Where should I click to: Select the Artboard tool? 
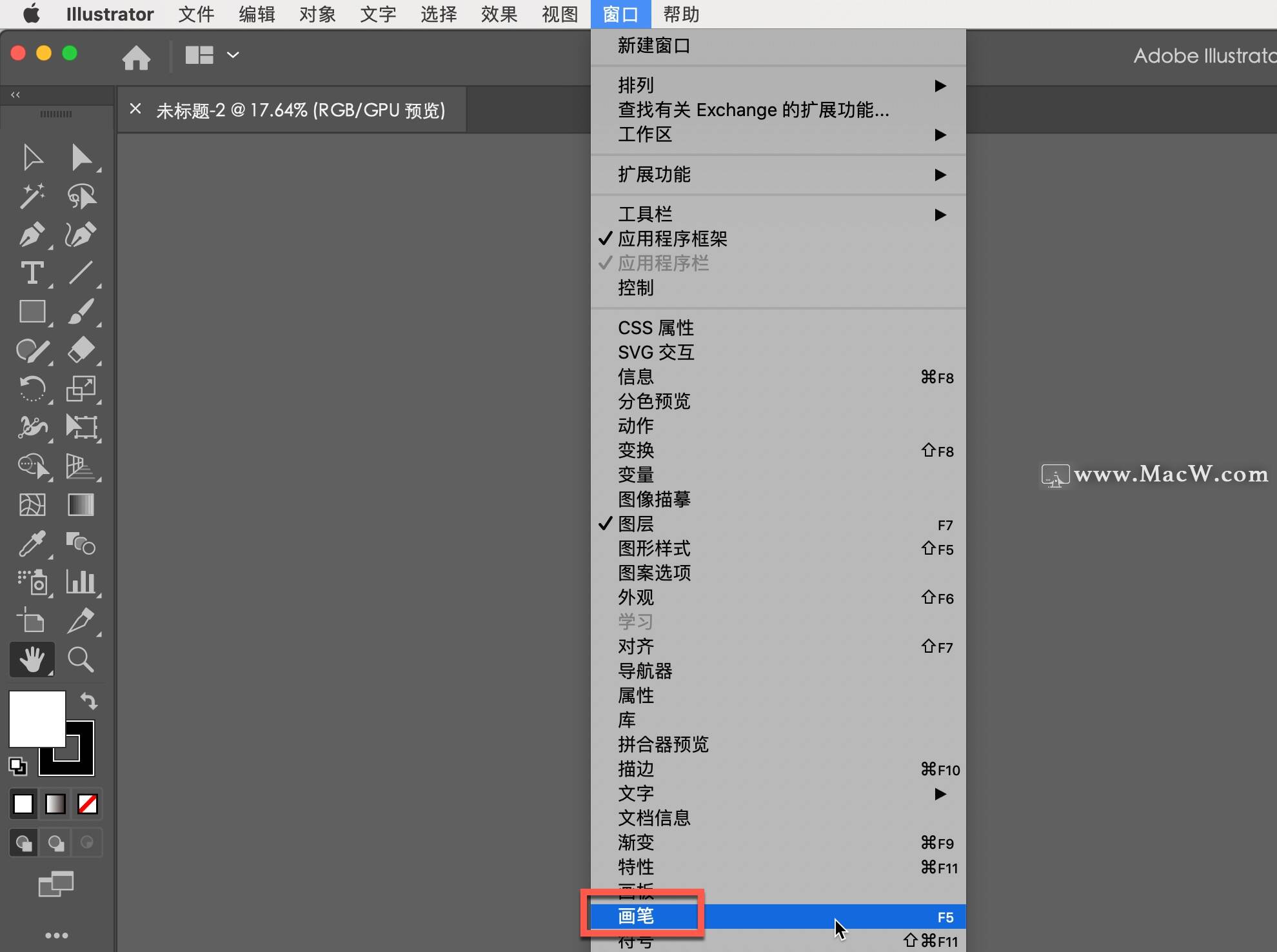tap(32, 620)
